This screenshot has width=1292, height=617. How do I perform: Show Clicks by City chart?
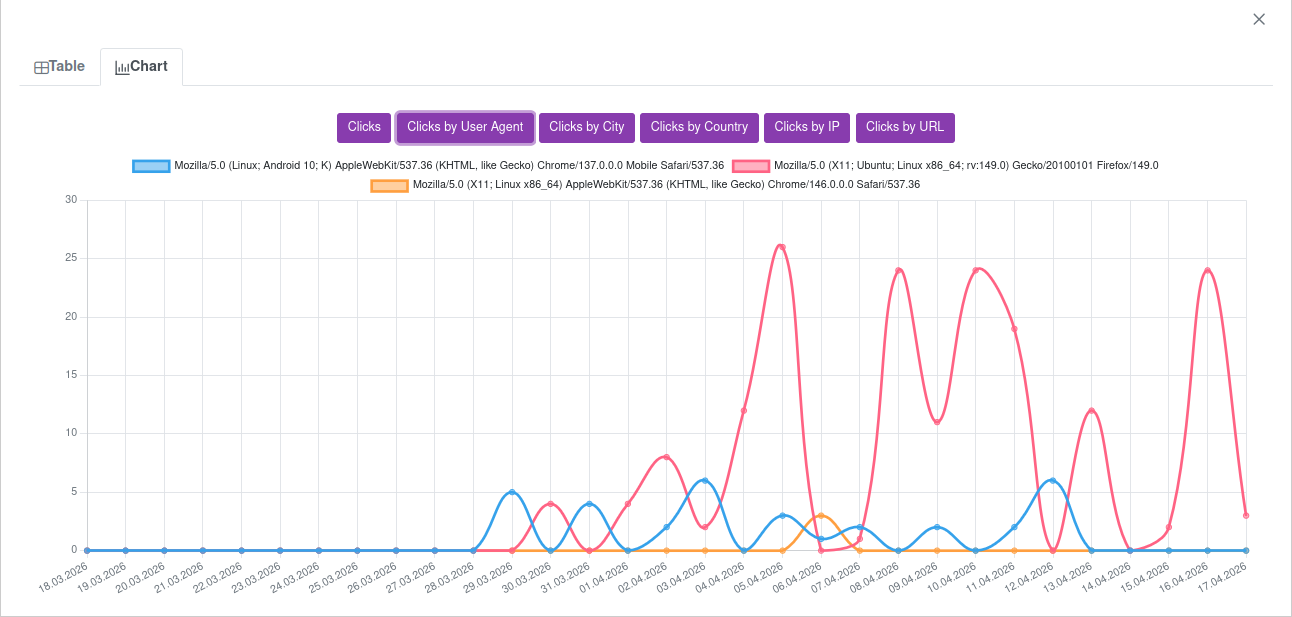[x=586, y=127]
